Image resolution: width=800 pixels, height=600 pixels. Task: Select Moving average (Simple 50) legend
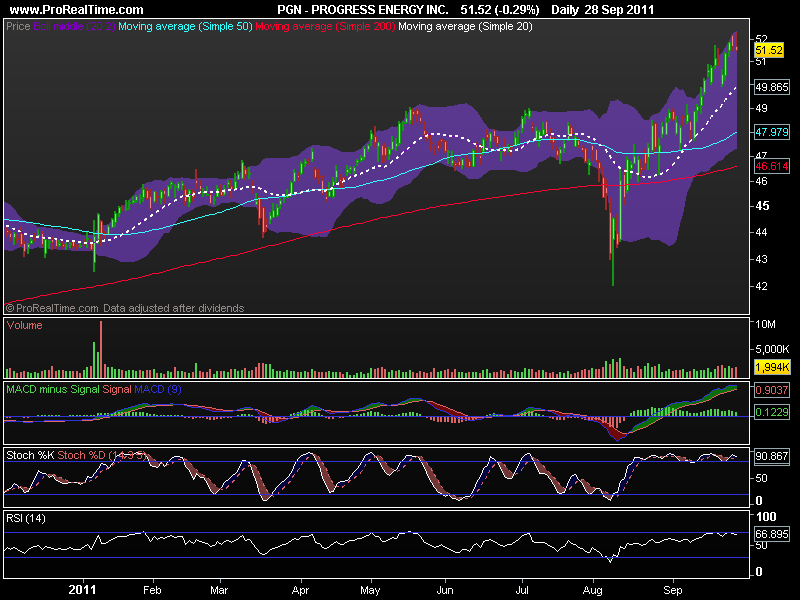pyautogui.click(x=185, y=26)
